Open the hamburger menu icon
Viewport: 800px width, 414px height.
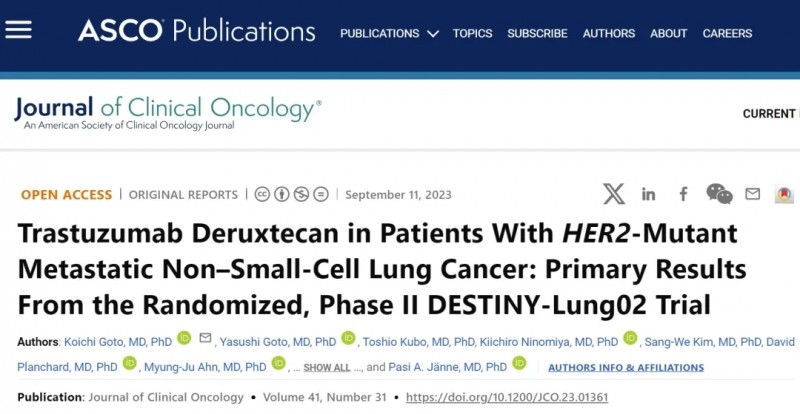tap(19, 30)
